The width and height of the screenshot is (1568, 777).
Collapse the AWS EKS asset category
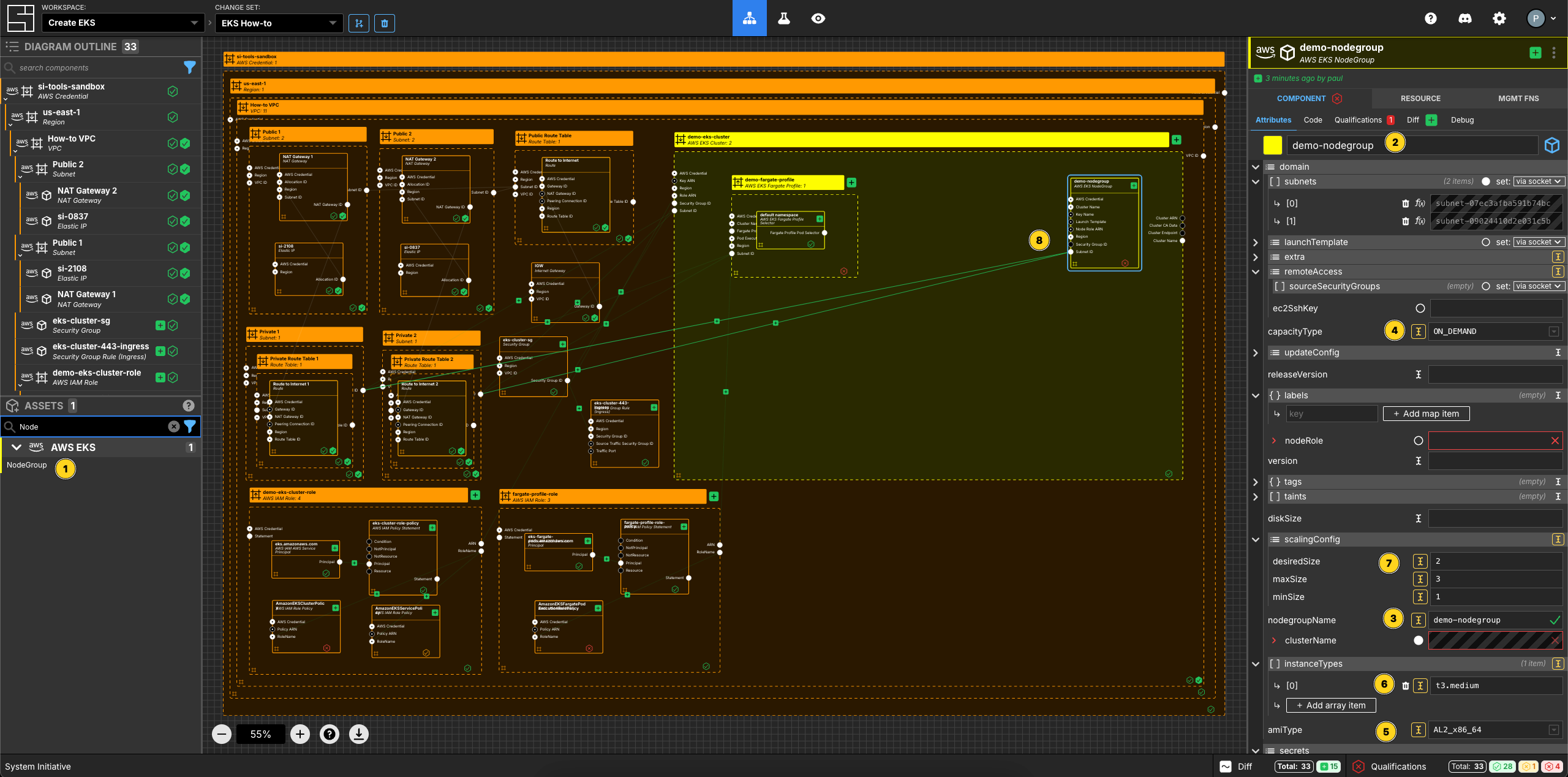click(x=17, y=447)
